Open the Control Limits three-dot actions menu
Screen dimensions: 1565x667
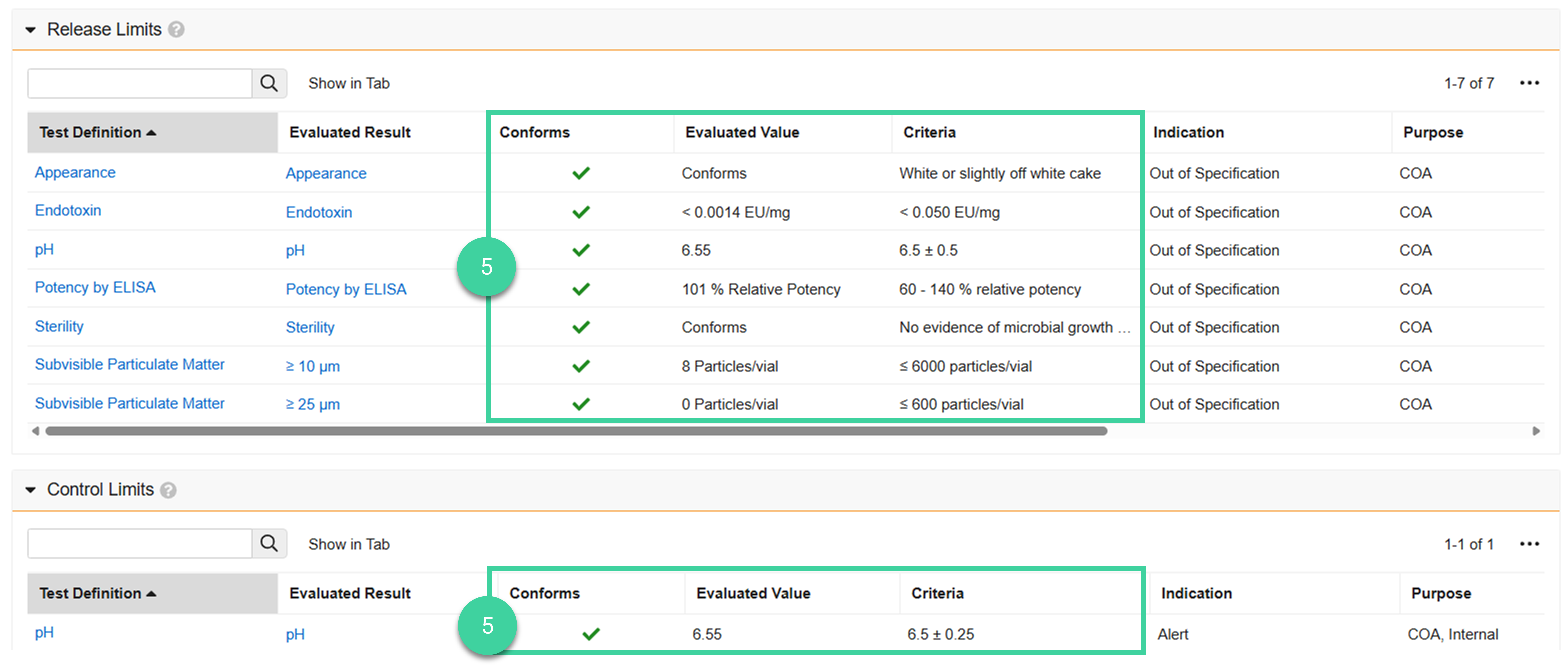click(x=1529, y=544)
